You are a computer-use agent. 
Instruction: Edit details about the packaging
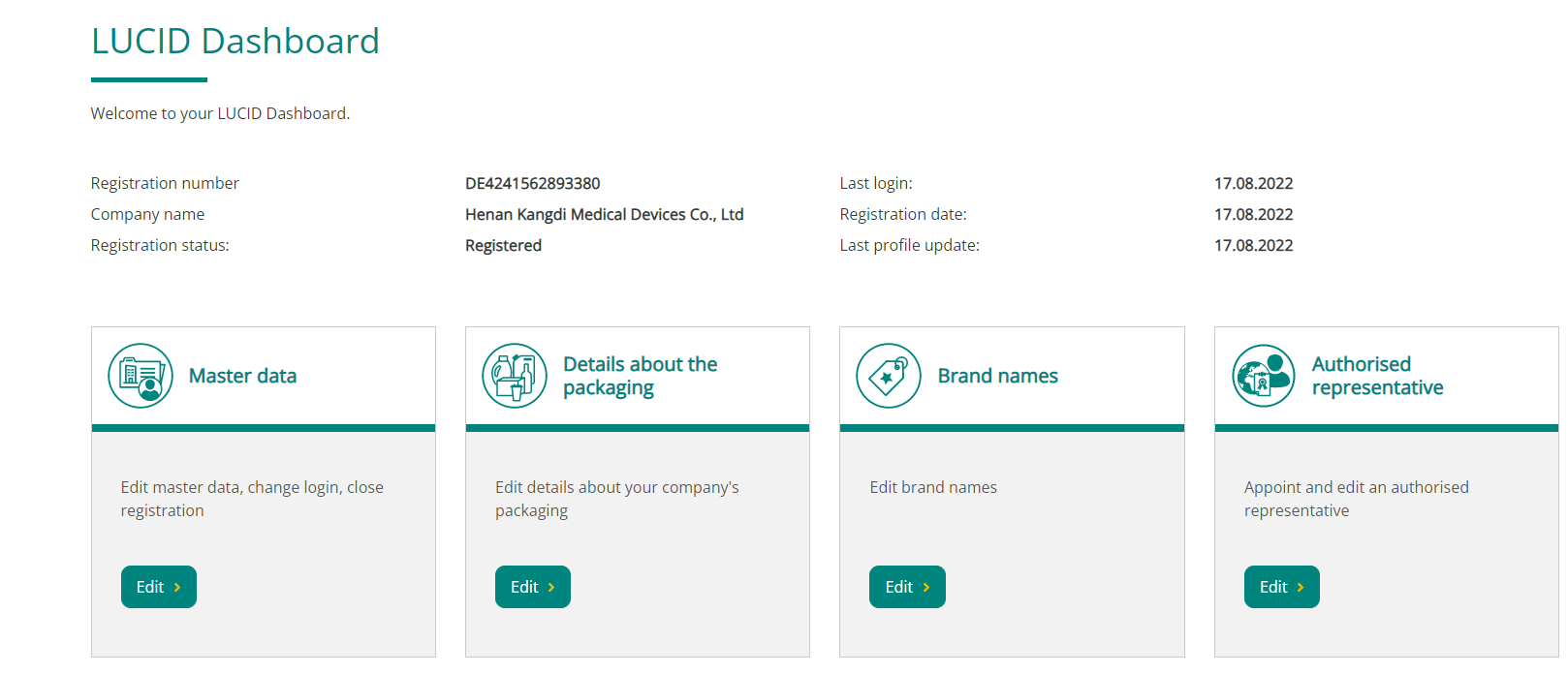click(533, 587)
